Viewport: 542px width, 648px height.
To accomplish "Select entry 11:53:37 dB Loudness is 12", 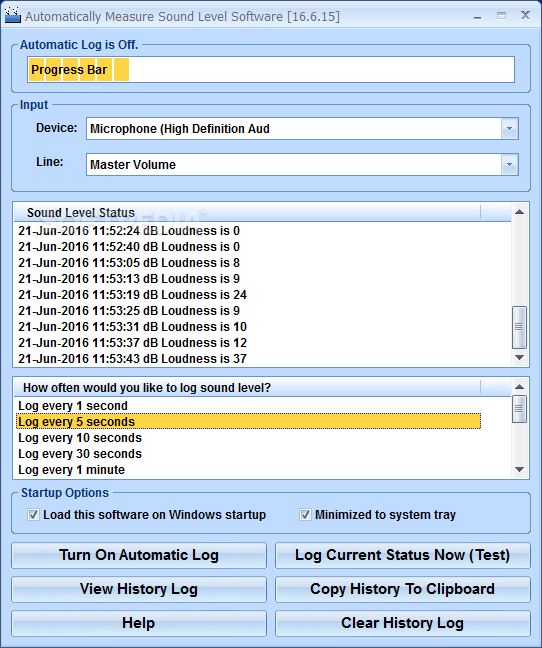I will [x=248, y=343].
